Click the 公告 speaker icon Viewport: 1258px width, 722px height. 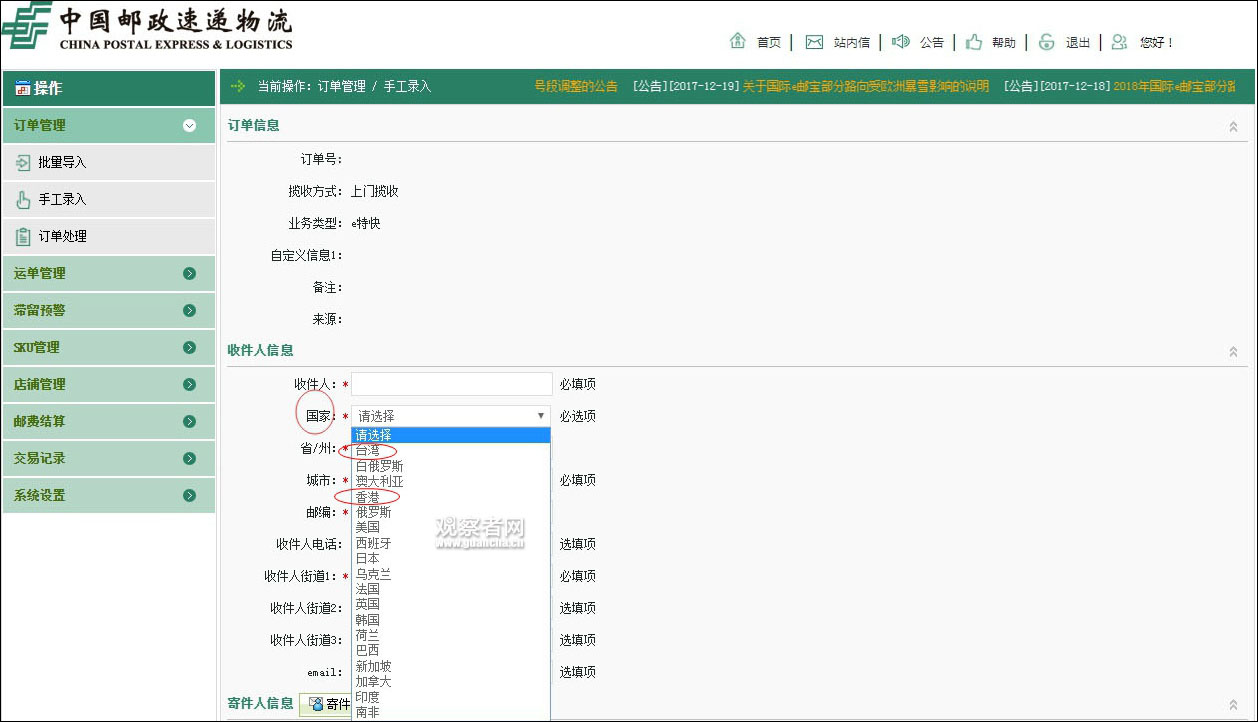click(900, 41)
